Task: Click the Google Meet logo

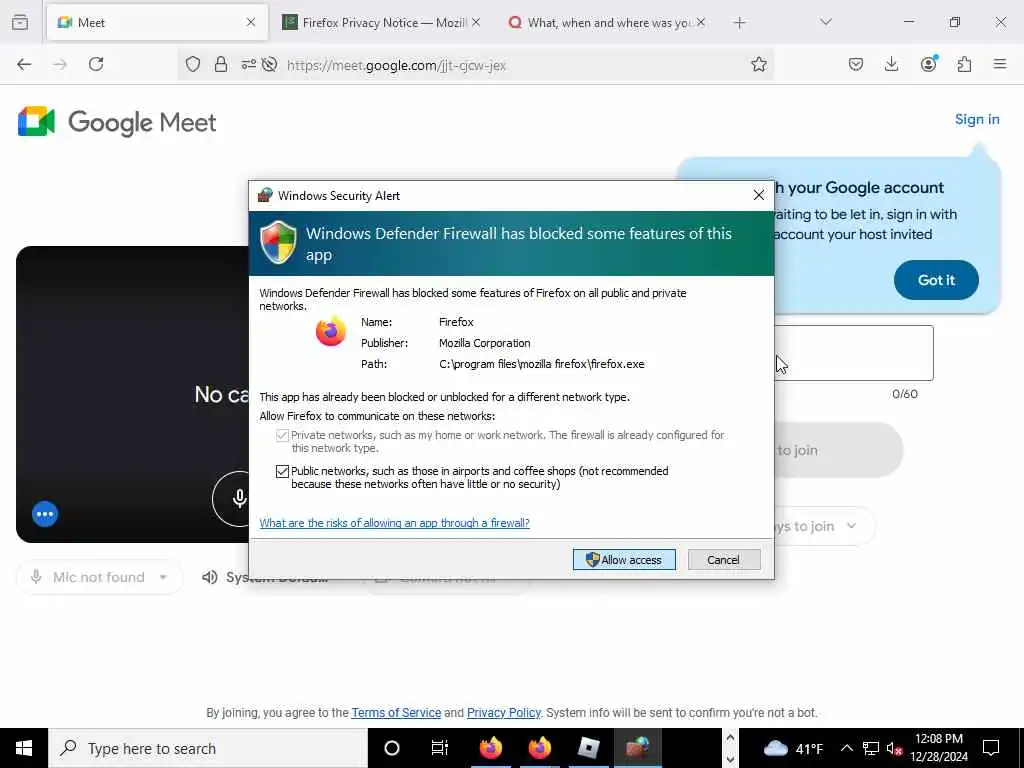Action: [x=117, y=122]
